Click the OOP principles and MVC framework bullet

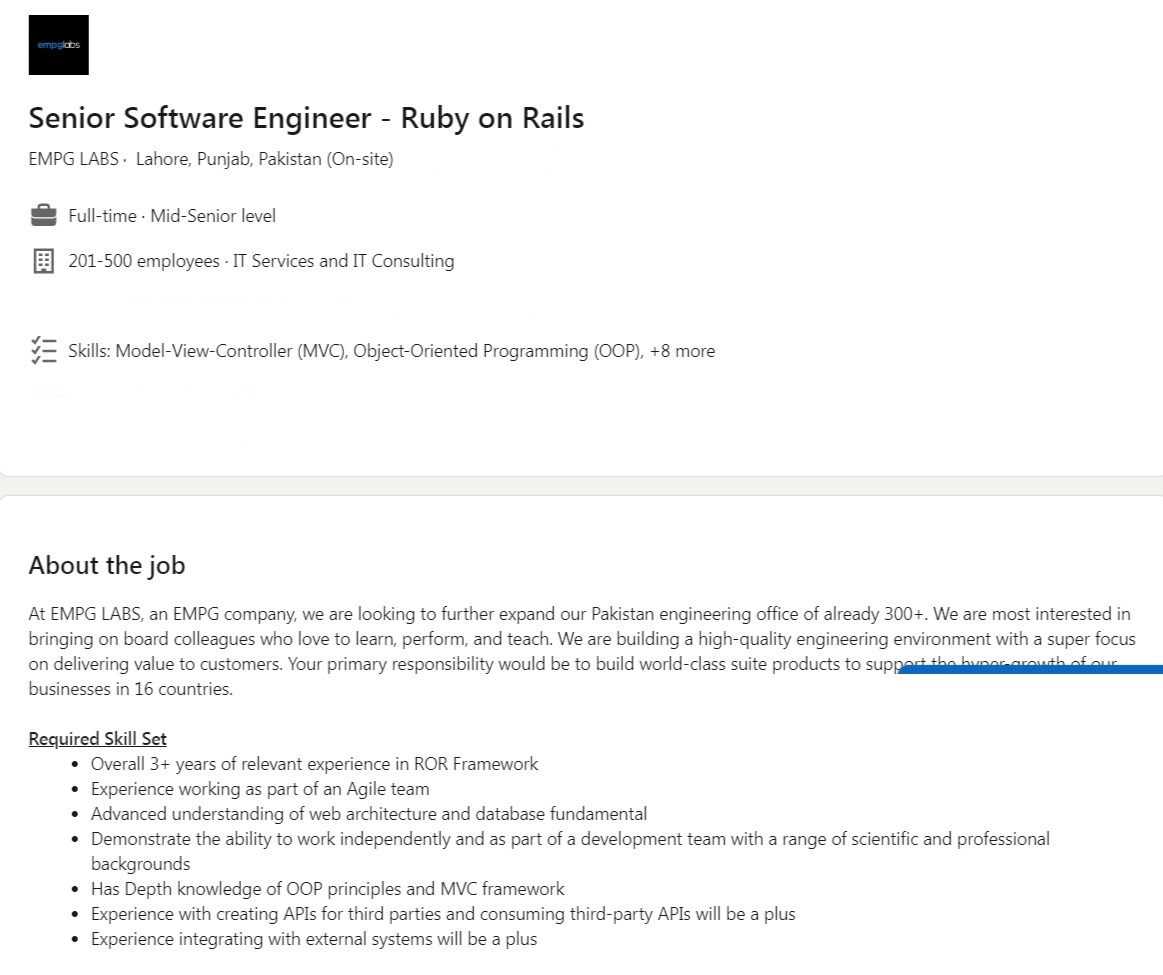(x=327, y=889)
